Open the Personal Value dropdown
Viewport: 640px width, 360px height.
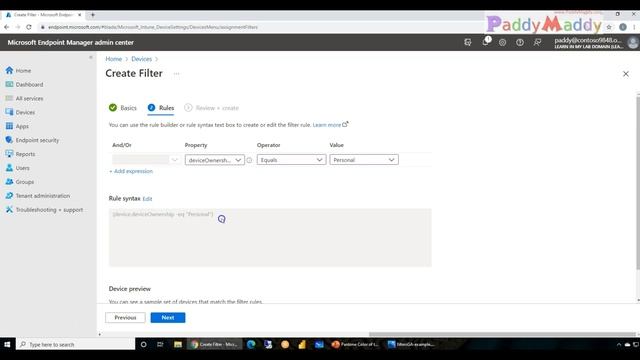[x=364, y=160]
